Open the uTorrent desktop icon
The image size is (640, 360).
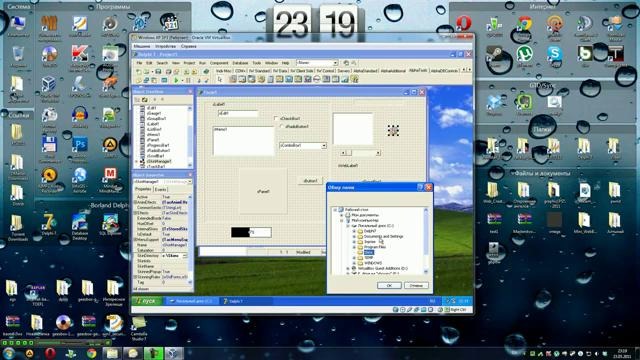[x=524, y=53]
